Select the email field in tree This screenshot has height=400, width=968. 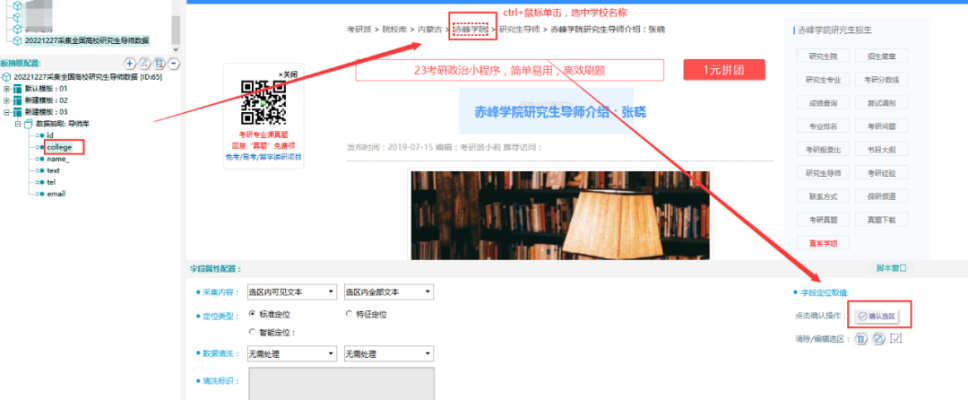(58, 195)
